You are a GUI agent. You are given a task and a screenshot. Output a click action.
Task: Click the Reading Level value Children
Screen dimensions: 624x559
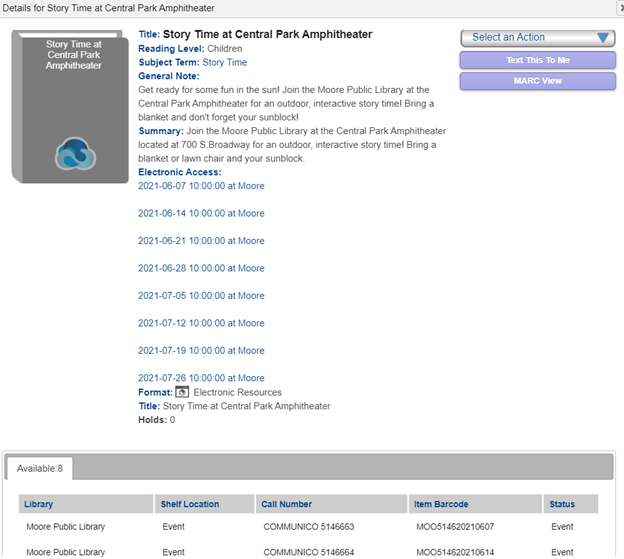click(x=225, y=49)
